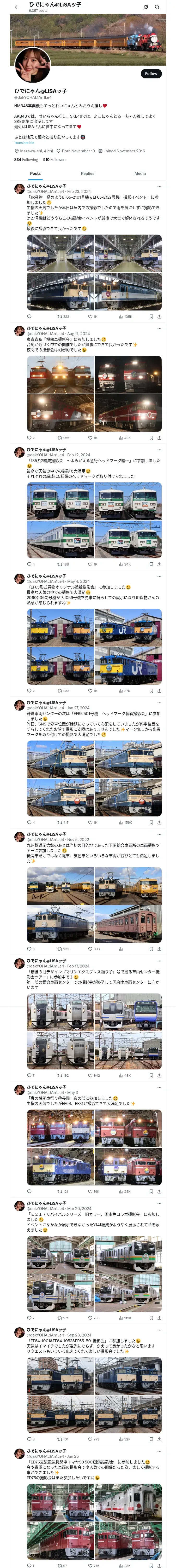Open the steam train header banner image
176x1568 pixels.
pos(88,32)
